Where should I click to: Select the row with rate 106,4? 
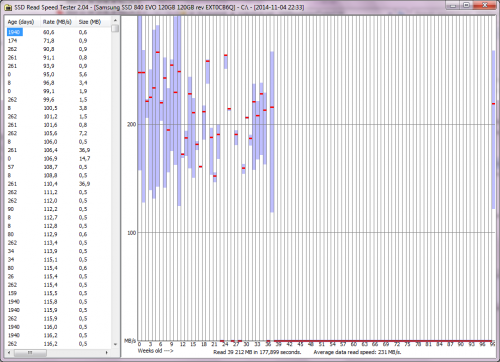[x=58, y=150]
